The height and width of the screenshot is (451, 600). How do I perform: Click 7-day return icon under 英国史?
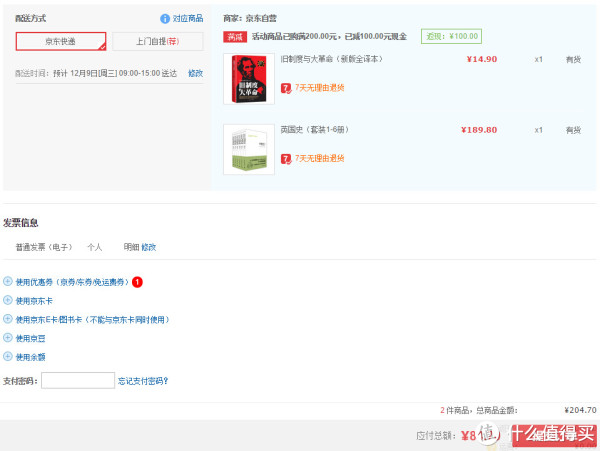(x=286, y=159)
